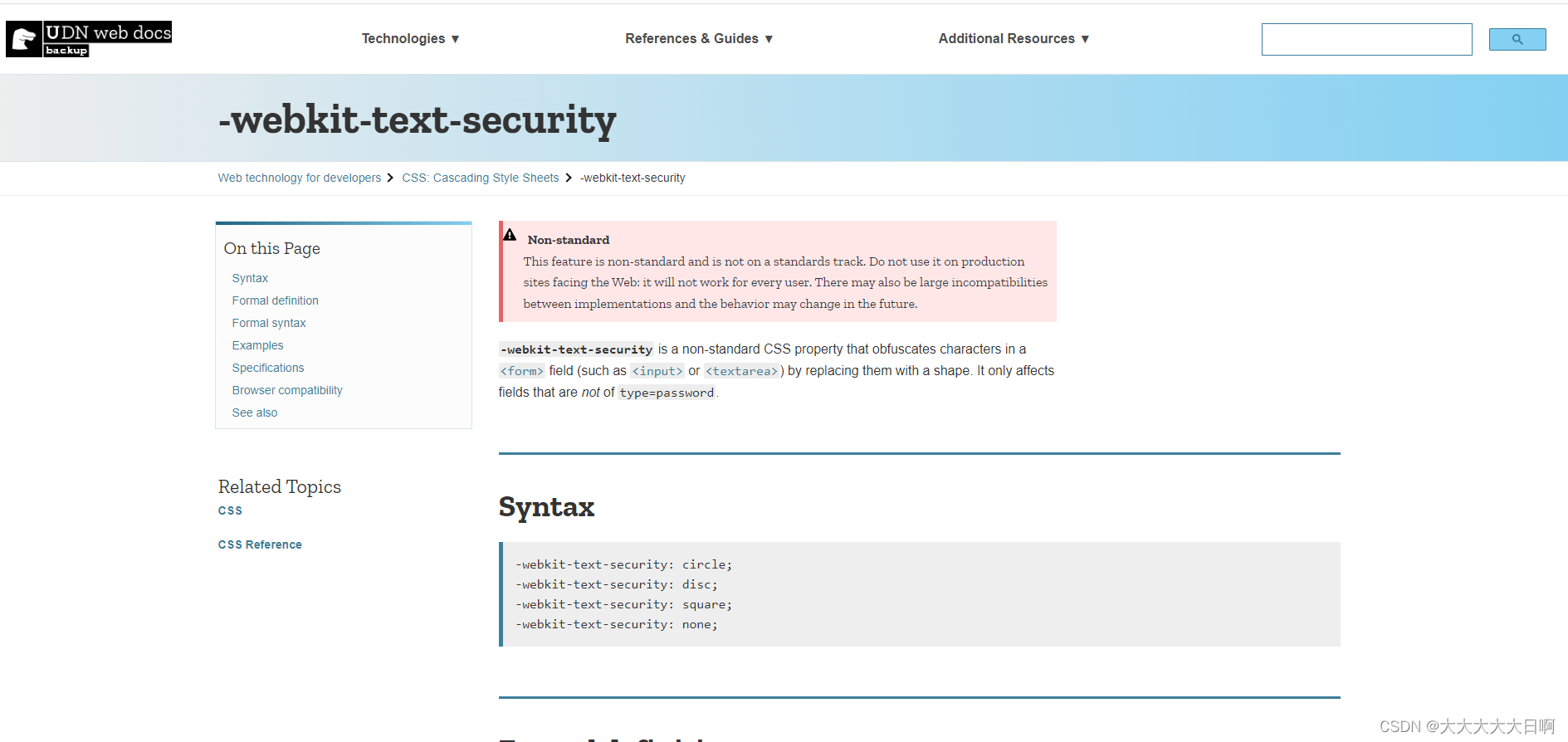Follow the <textarea> element link
Image resolution: width=1568 pixels, height=742 pixels.
[x=742, y=371]
